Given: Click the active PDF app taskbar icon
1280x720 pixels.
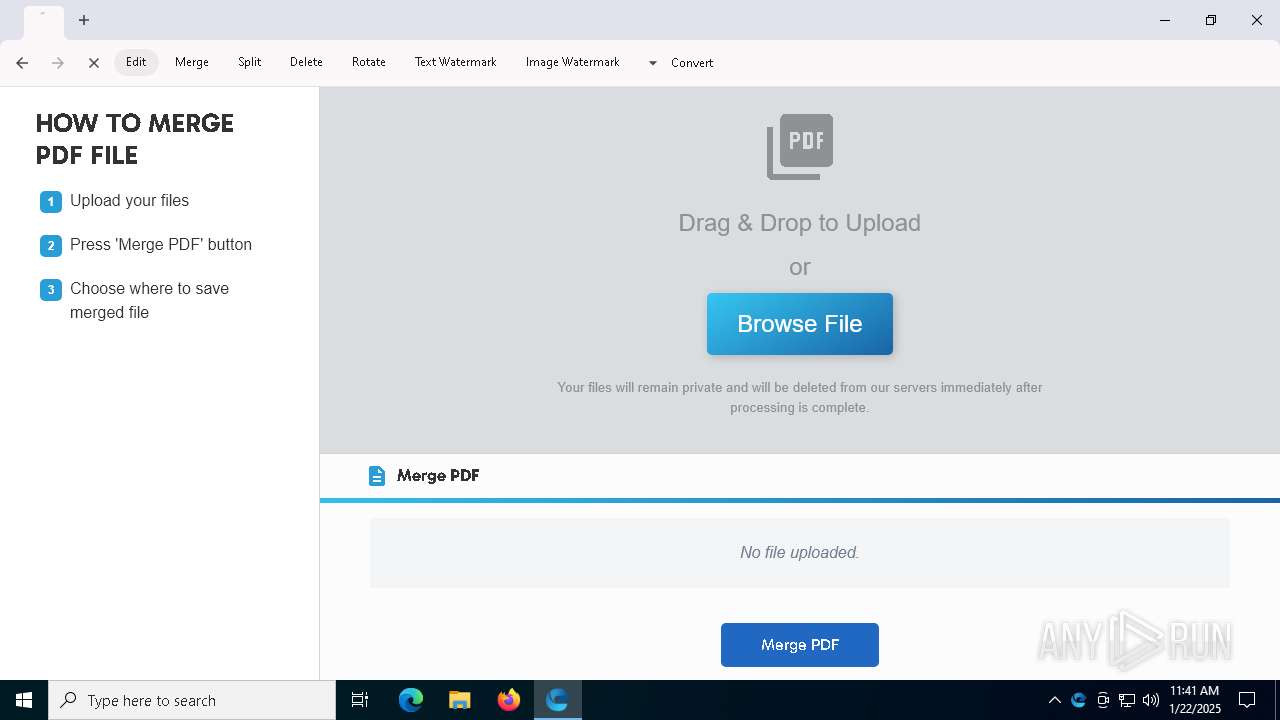Looking at the screenshot, I should pyautogui.click(x=557, y=700).
